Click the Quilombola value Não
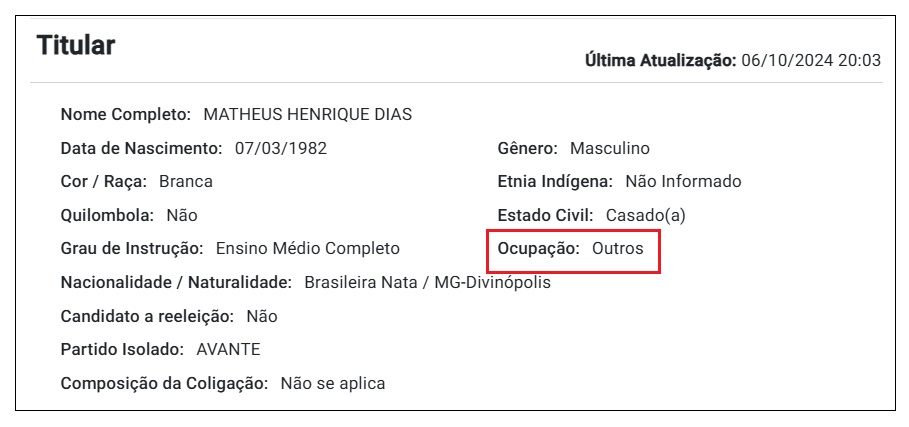 (181, 216)
